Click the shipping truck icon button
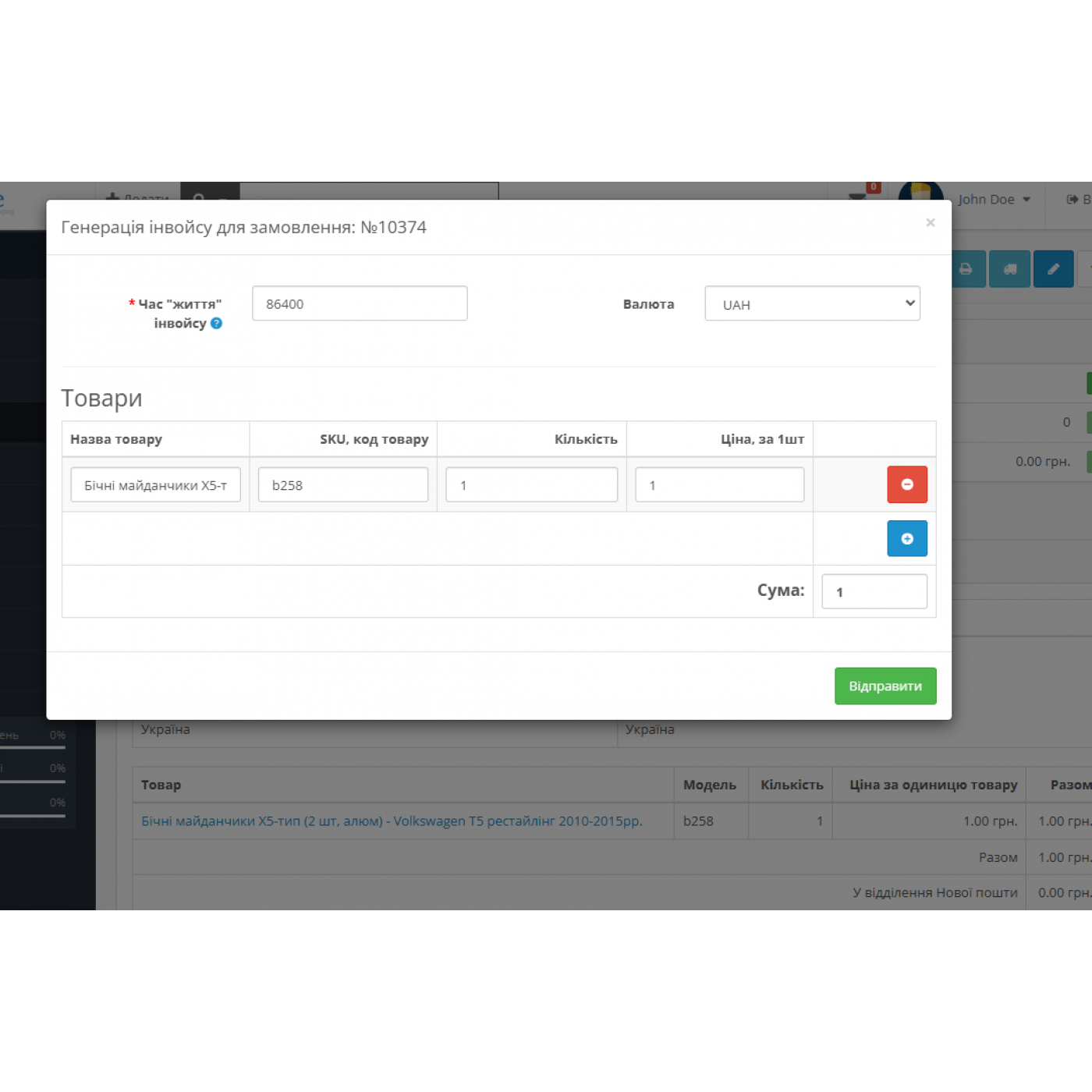 [1009, 269]
